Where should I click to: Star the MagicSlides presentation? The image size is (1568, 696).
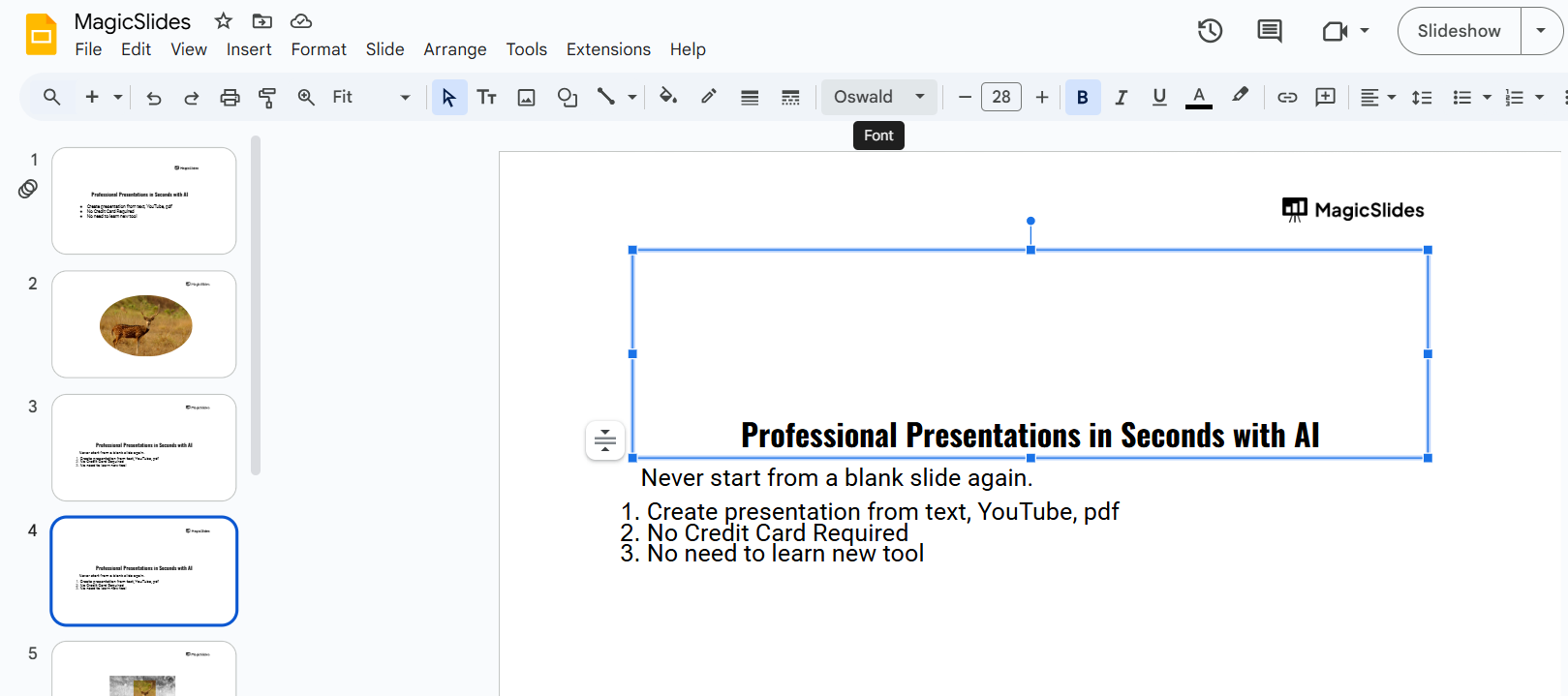click(224, 21)
